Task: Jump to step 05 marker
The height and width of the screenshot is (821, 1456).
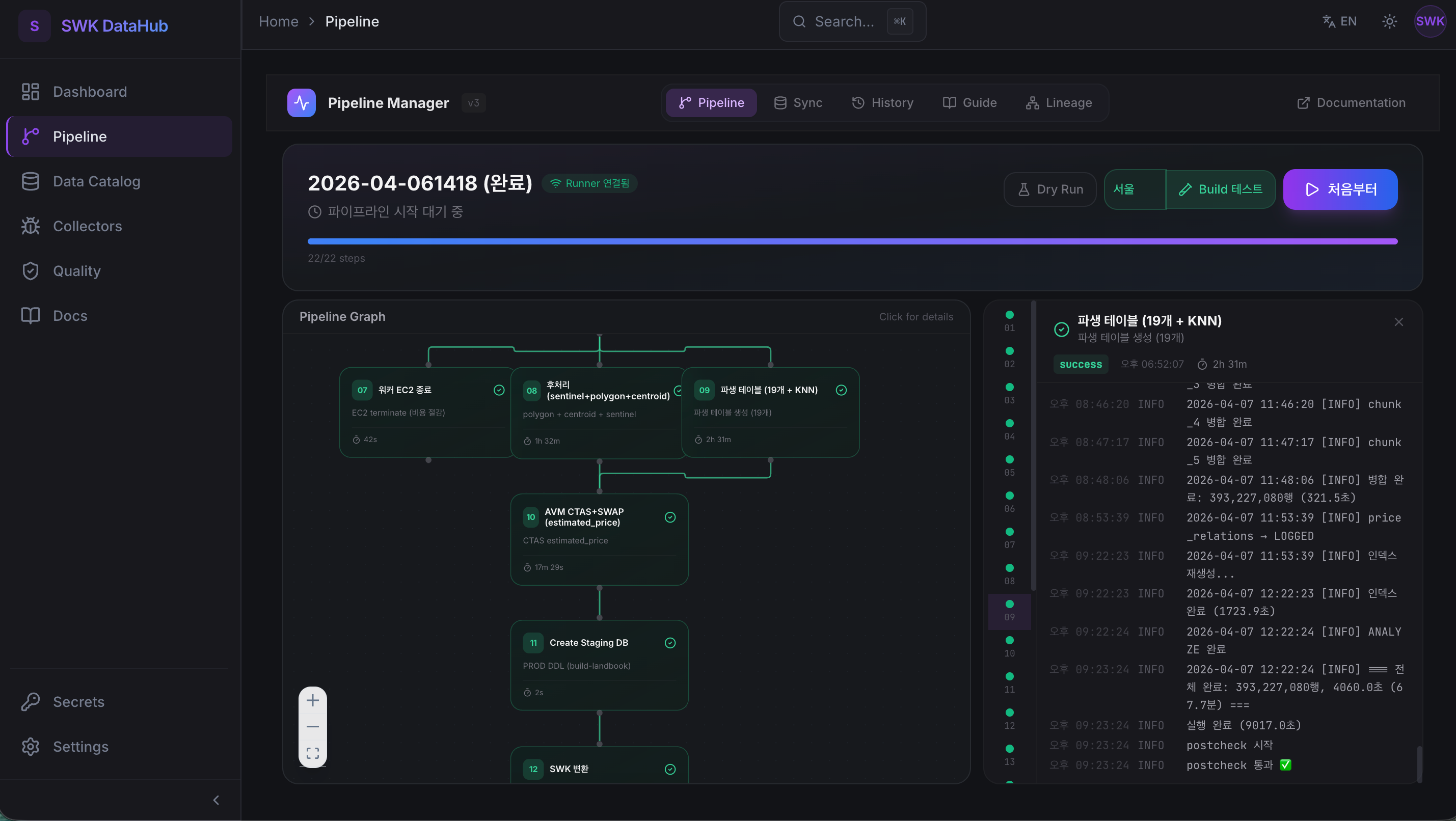Action: click(1010, 466)
